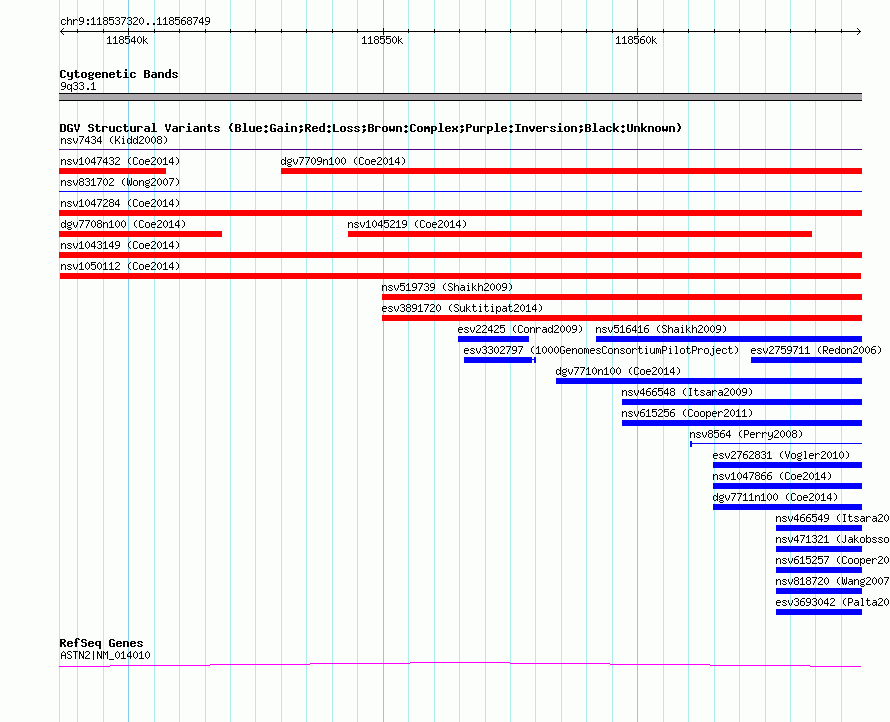Select dgv7710n100 (Coe2014) gain label

coord(618,371)
